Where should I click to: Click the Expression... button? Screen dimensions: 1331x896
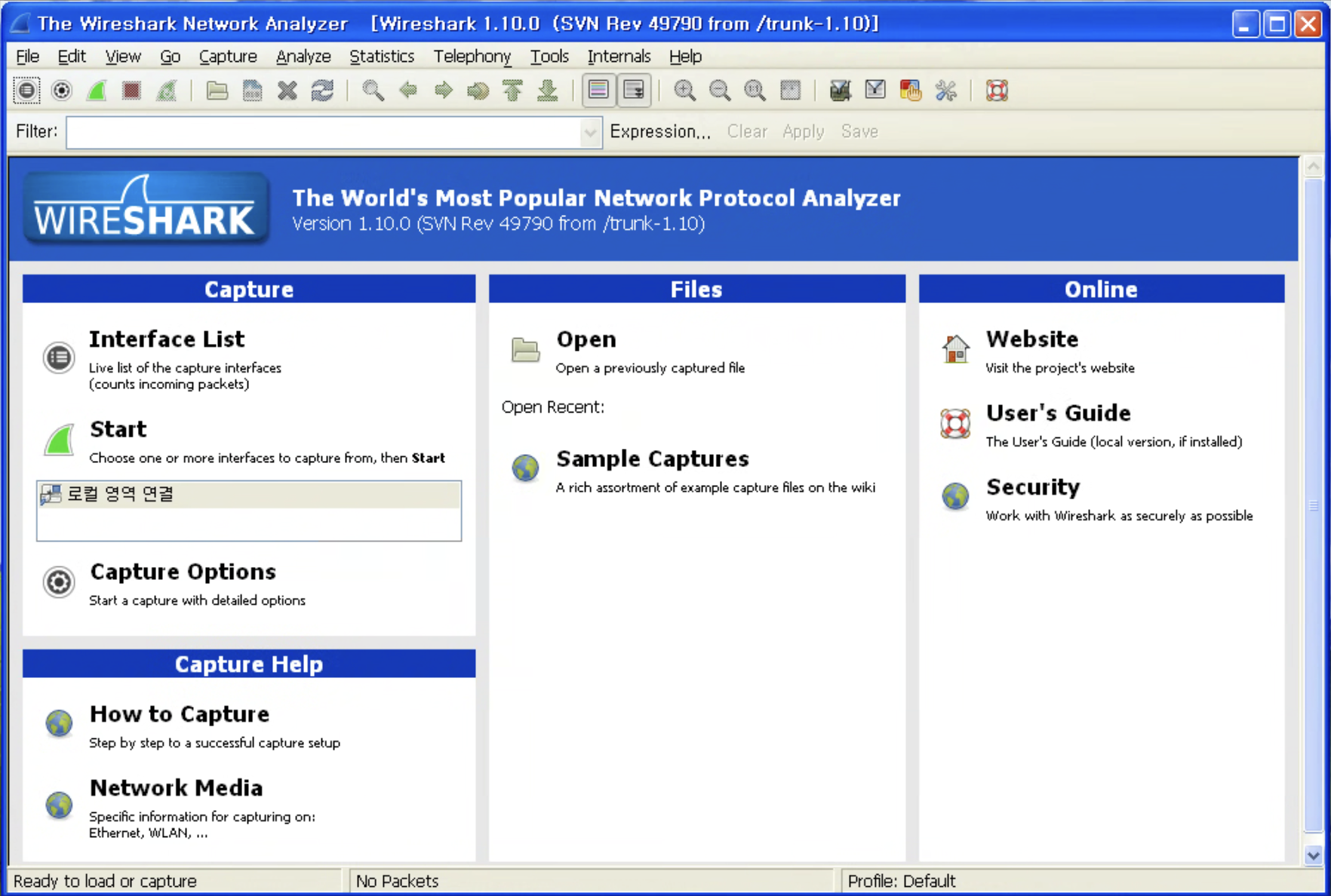660,132
